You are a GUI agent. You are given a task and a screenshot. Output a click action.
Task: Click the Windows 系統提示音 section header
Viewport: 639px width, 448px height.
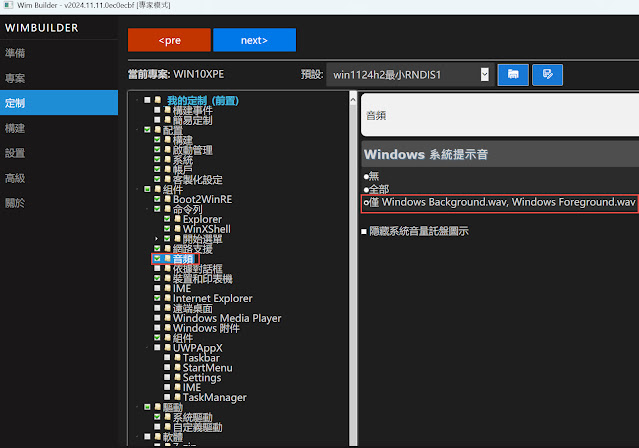click(x=500, y=154)
